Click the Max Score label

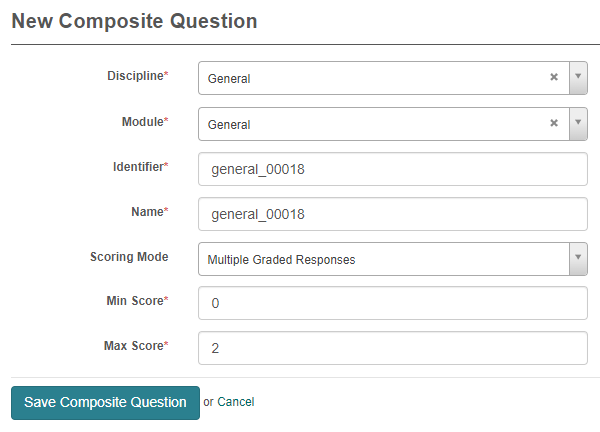(133, 346)
